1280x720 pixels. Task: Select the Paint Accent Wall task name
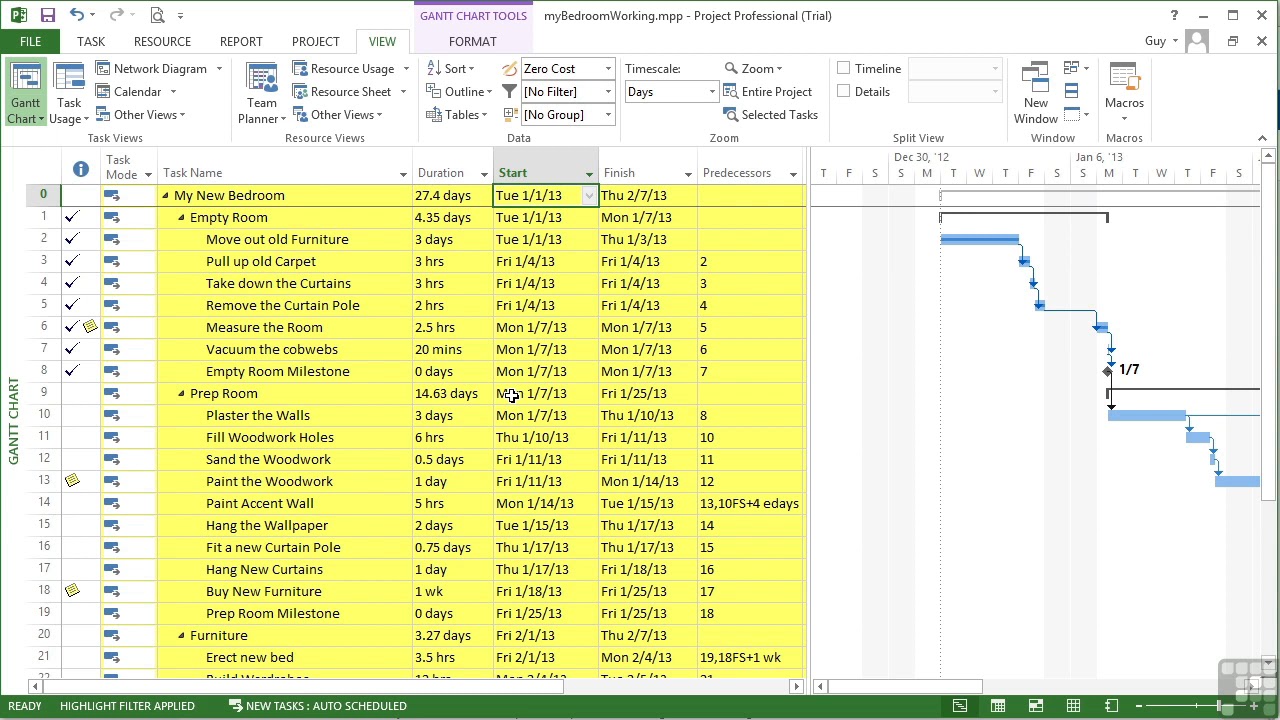(x=260, y=504)
